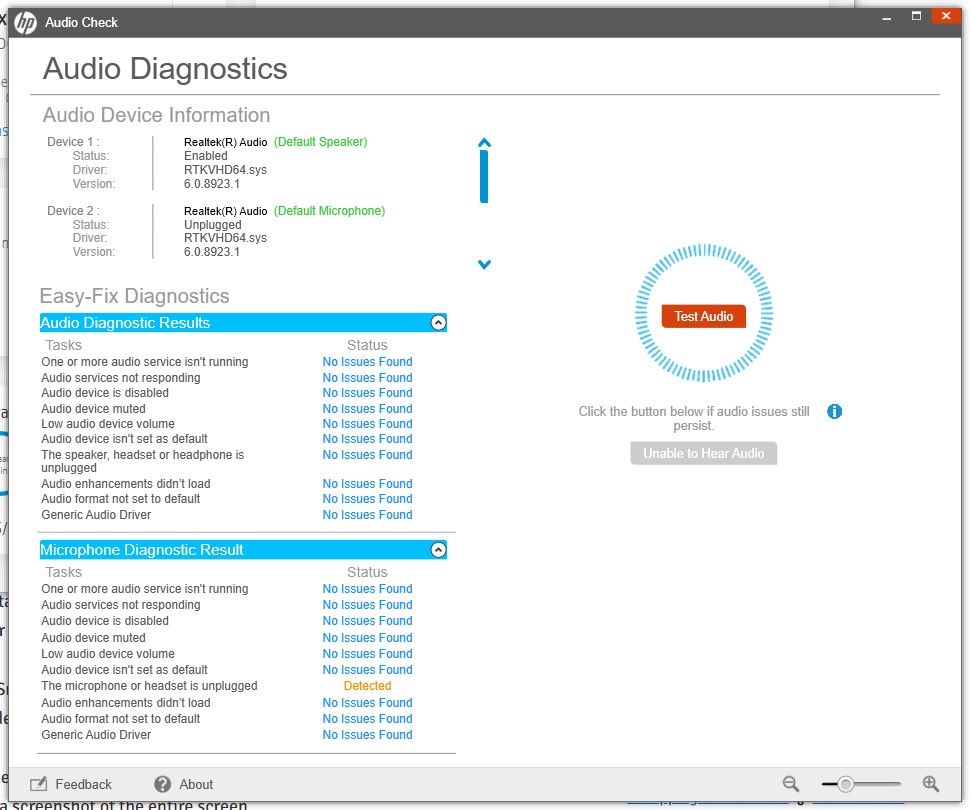Click No Issues Found for Generic Audio Driver in microphone results
This screenshot has width=970, height=810.
click(x=367, y=735)
